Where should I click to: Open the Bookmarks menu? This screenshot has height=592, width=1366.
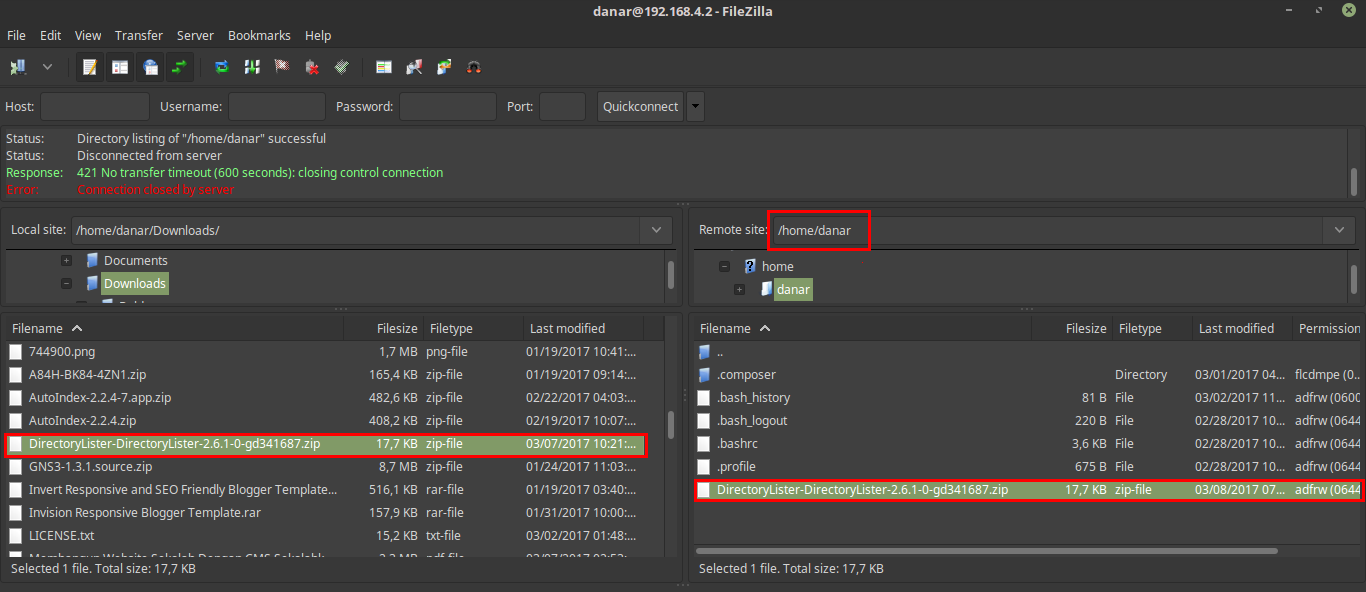pyautogui.click(x=260, y=35)
